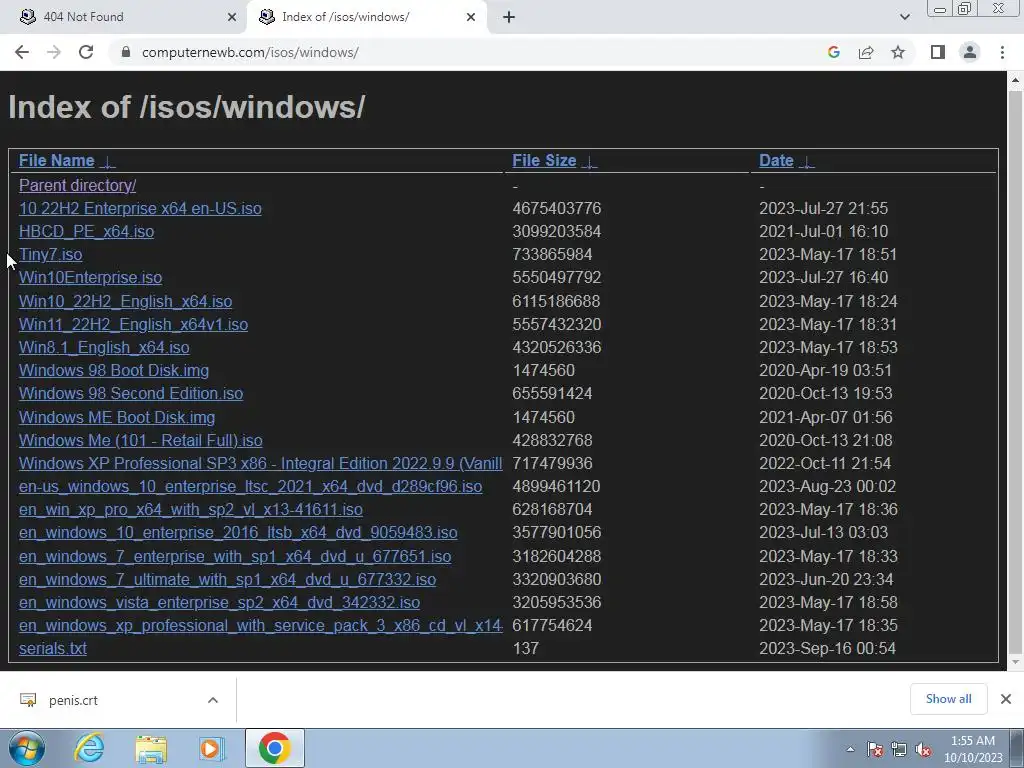This screenshot has width=1024, height=768.
Task: Close the Index of /isos/windows/ tab
Action: click(x=471, y=17)
